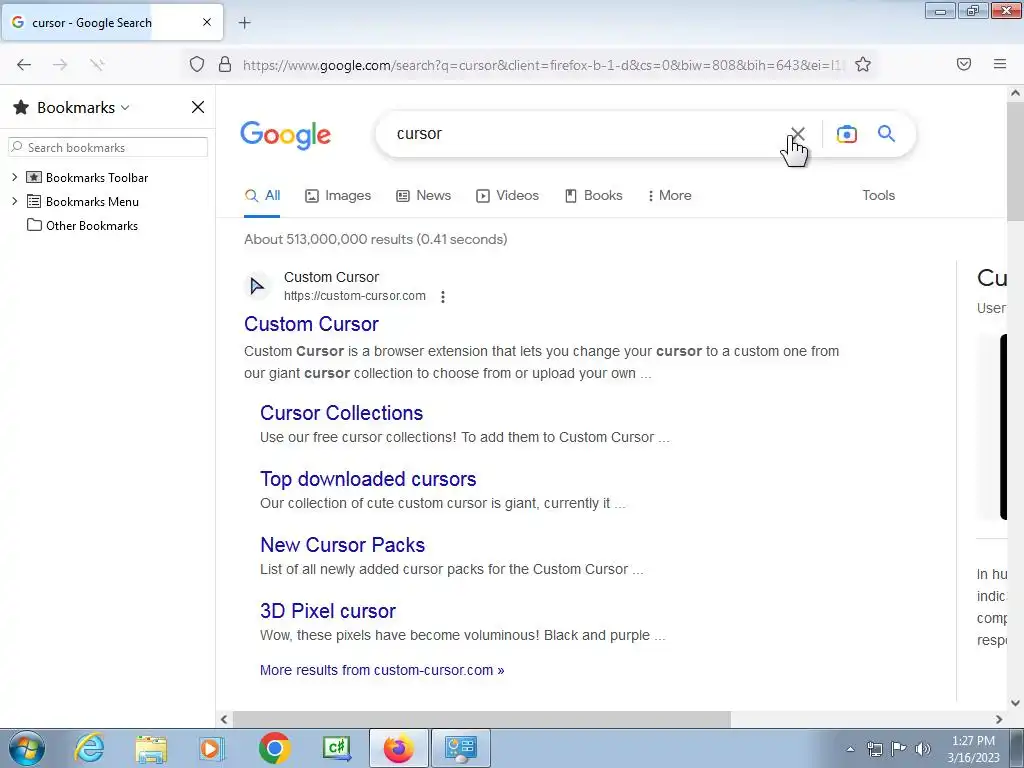Click the horizontal scrollbar thumb
The width and height of the screenshot is (1024, 768).
pyautogui.click(x=482, y=719)
